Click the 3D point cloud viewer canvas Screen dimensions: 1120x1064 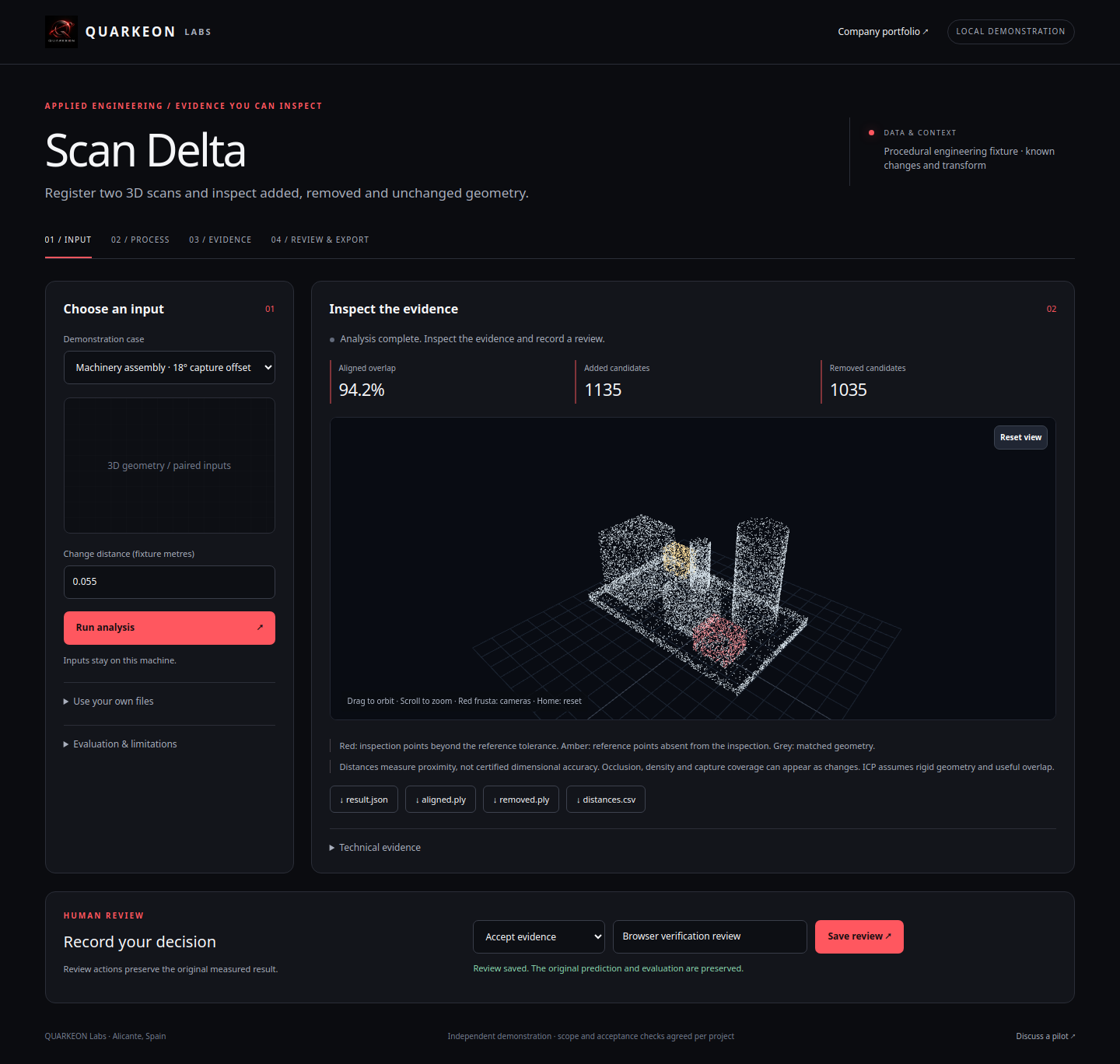click(x=692, y=569)
